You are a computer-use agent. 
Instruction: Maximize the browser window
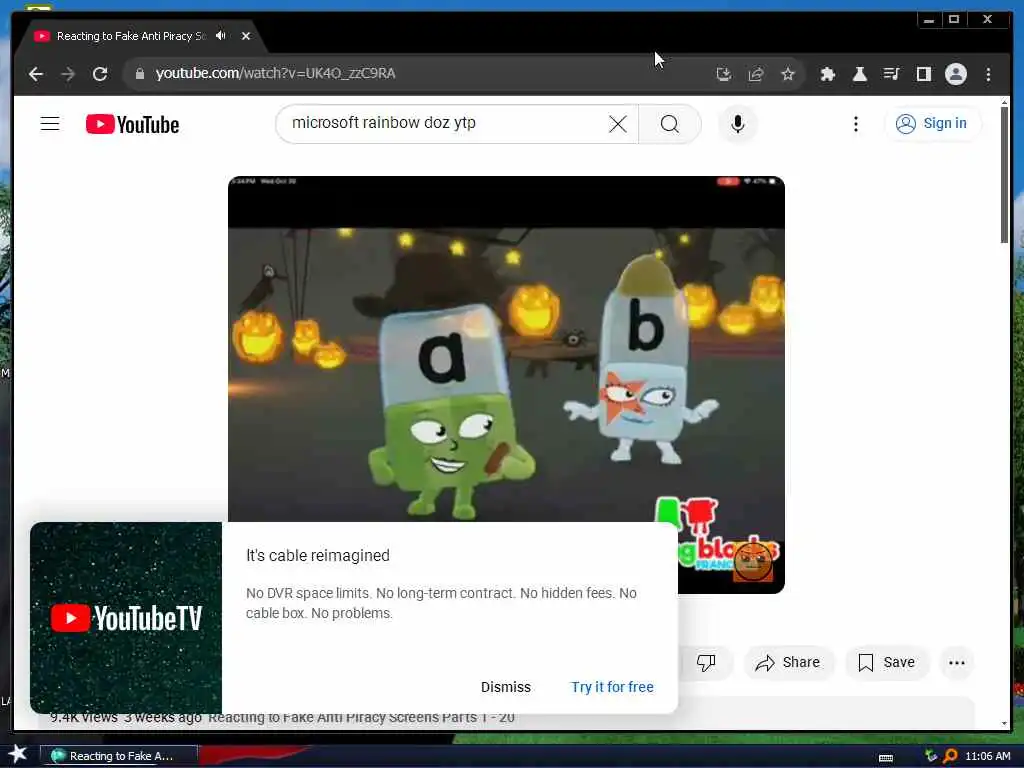(x=954, y=20)
